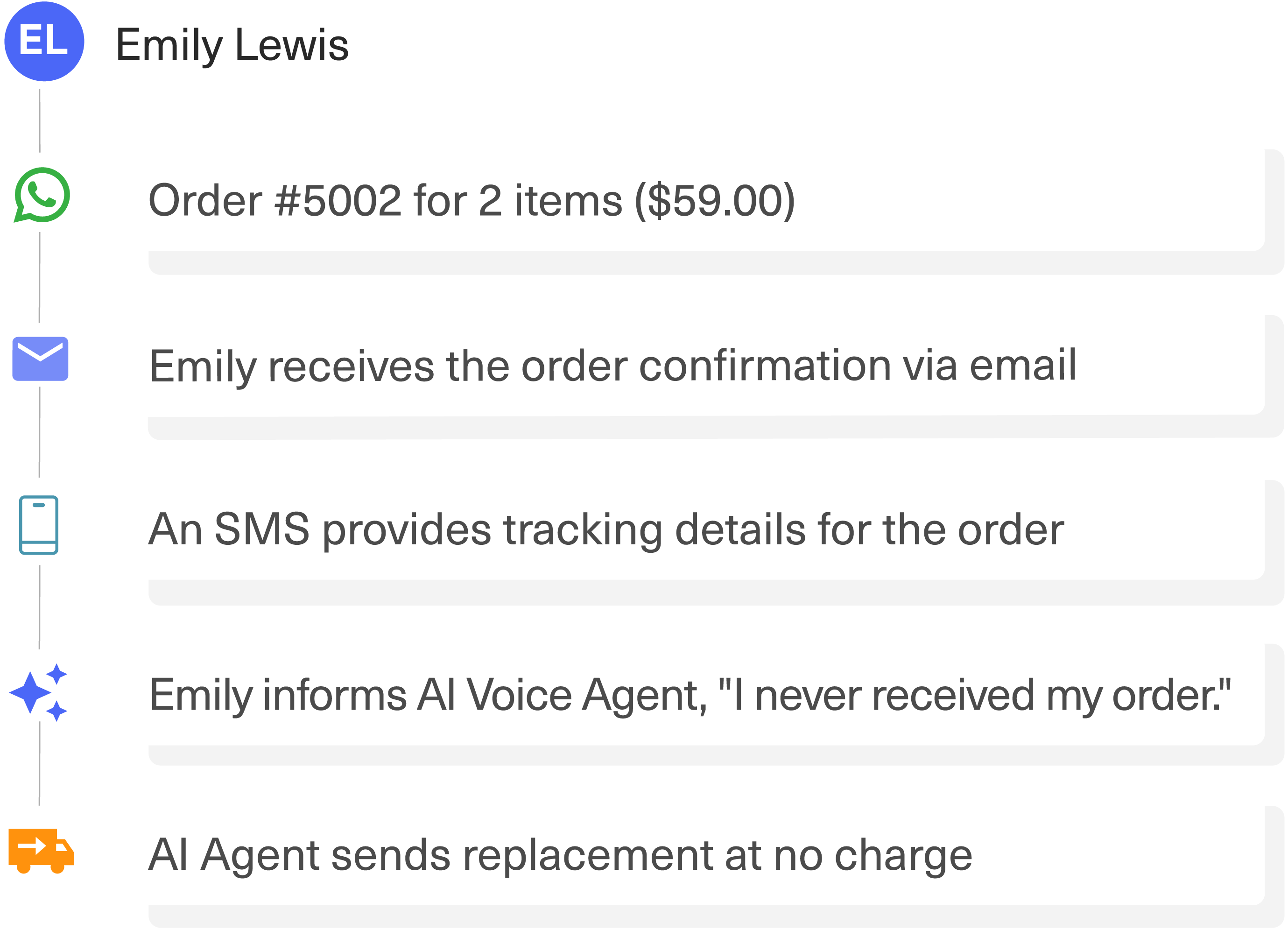Click the email envelope icon
This screenshot has height=930, width=1288.
pos(40,359)
